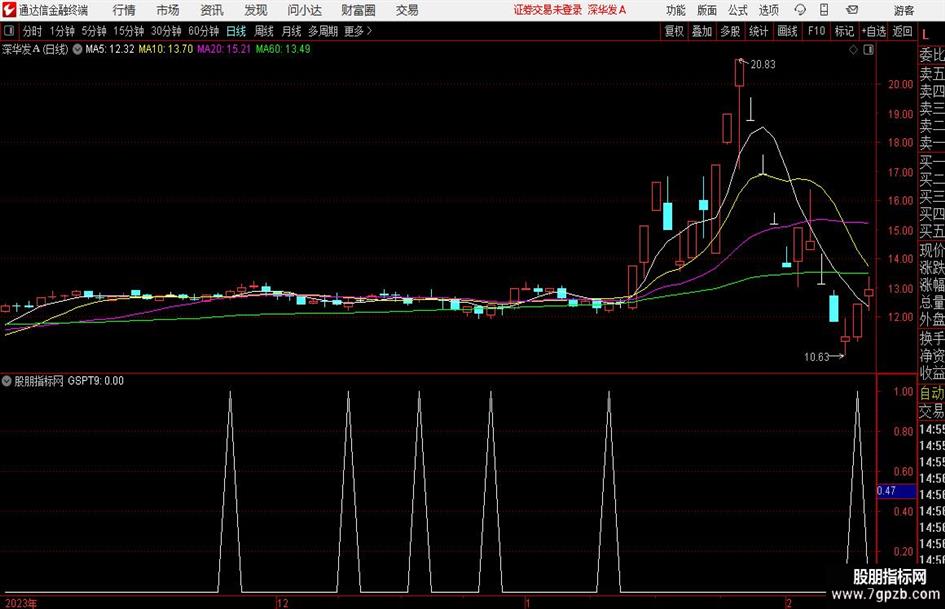The width and height of the screenshot is (945, 609).
Task: Click the MA5: 12.32 indicator value
Action: coord(110,49)
